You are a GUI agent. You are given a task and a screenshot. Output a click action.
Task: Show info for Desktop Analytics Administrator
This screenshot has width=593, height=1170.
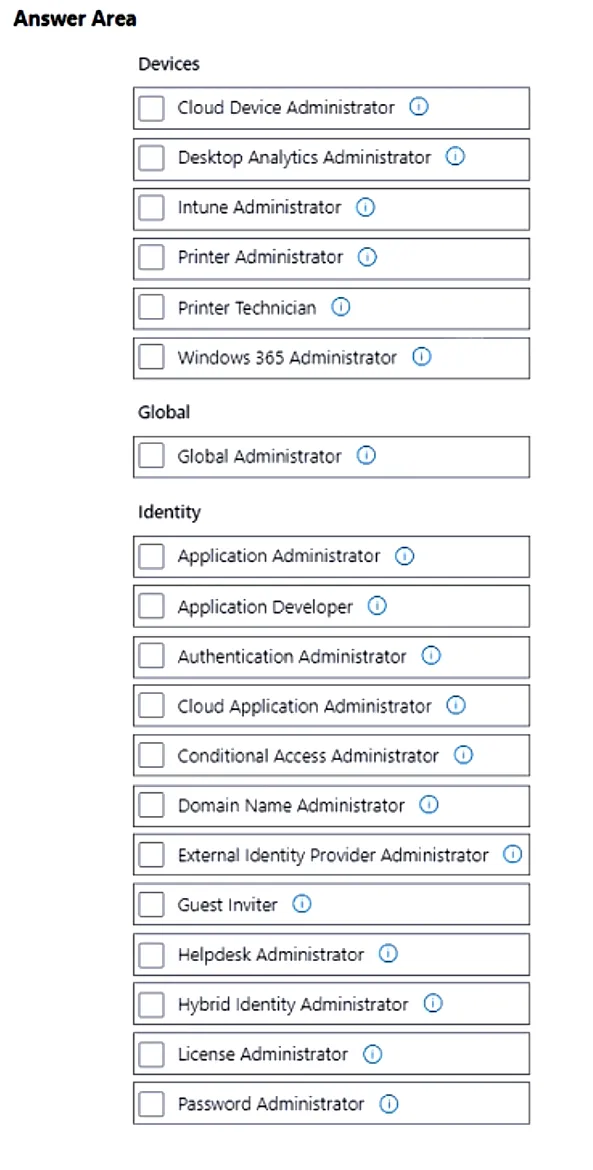(455, 157)
